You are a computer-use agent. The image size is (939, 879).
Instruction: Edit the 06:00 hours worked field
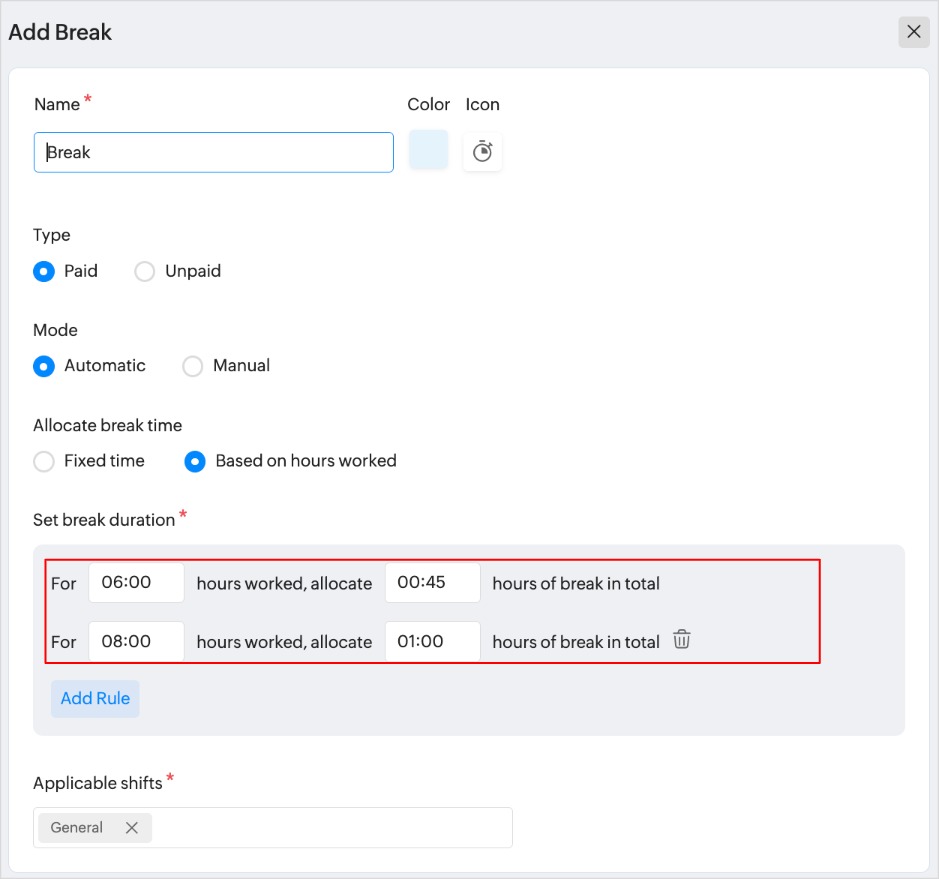point(136,583)
